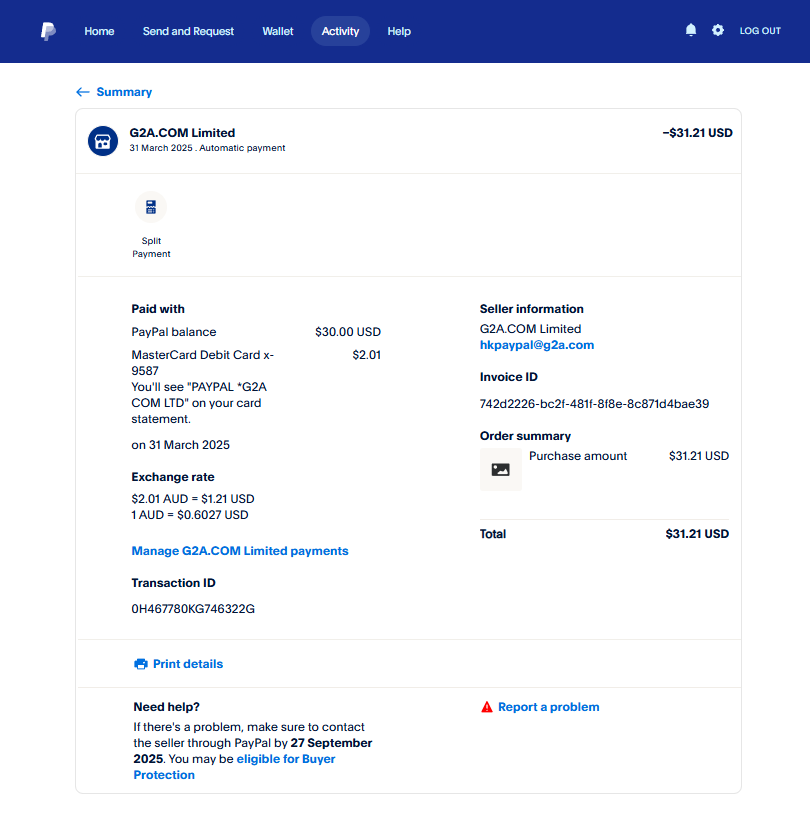Click the hkpaypal@g2a.com seller email link
This screenshot has width=810, height=813.
537,345
